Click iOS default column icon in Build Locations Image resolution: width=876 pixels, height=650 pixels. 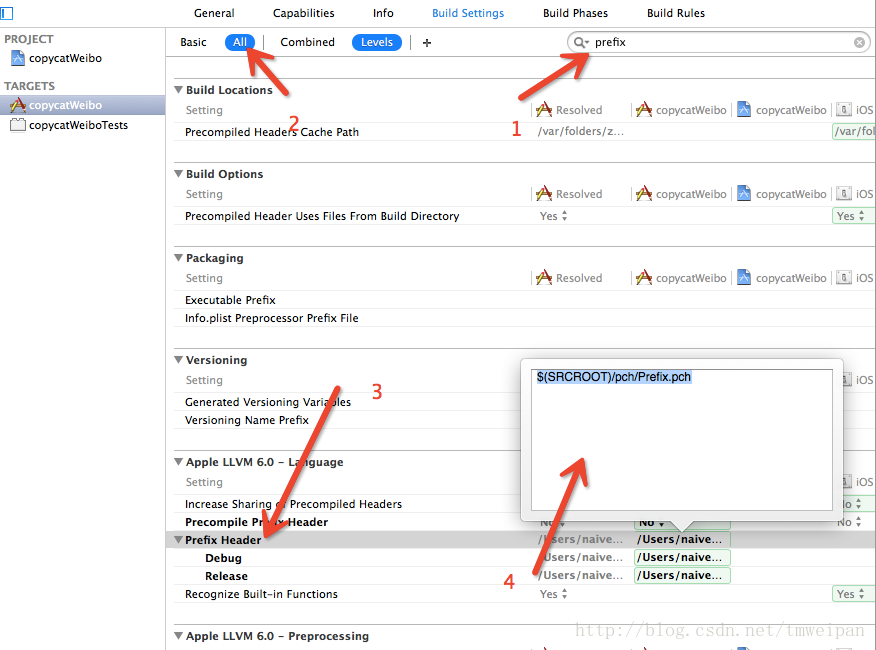(844, 110)
